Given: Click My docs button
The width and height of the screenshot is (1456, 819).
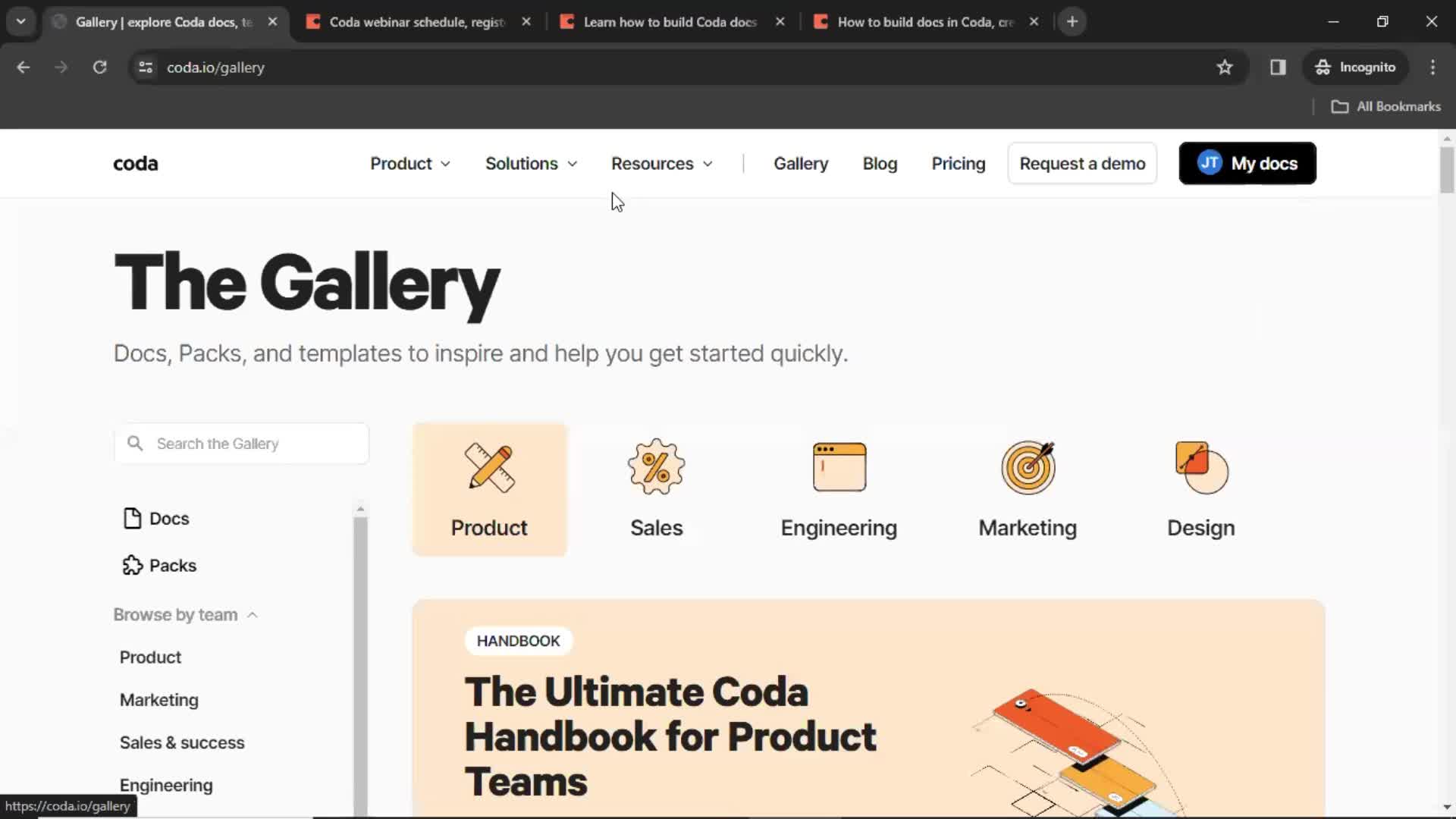Looking at the screenshot, I should (1247, 163).
